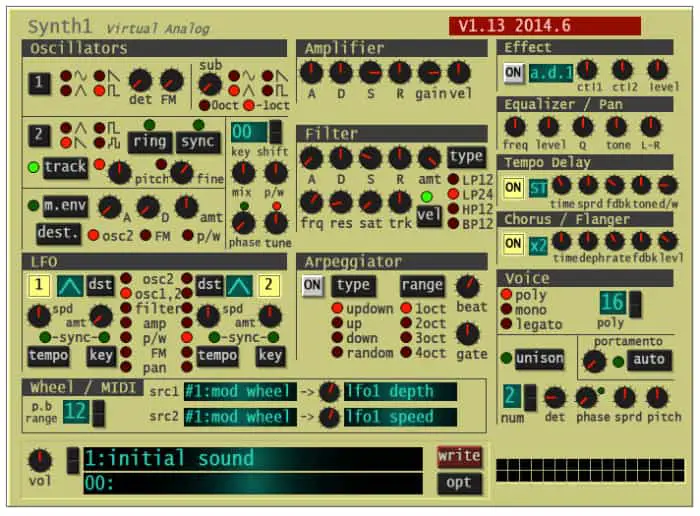
Task: Toggle the Effect ON switch
Action: point(513,73)
